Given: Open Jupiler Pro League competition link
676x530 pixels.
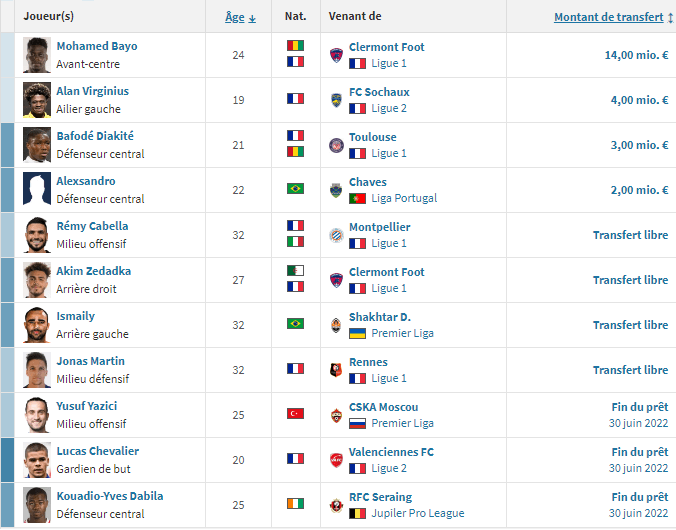Looking at the screenshot, I should [418, 513].
